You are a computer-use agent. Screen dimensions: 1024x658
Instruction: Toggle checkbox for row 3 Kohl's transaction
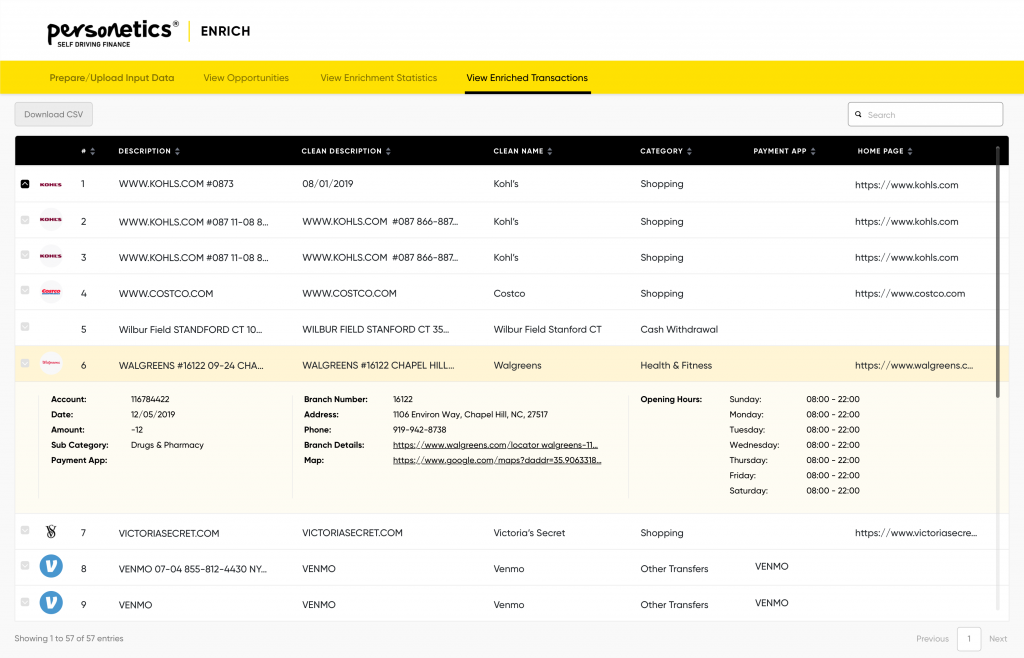(25, 255)
